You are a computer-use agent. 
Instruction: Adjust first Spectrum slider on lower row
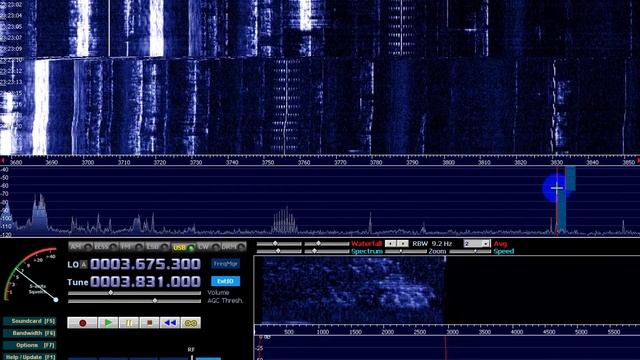(279, 251)
